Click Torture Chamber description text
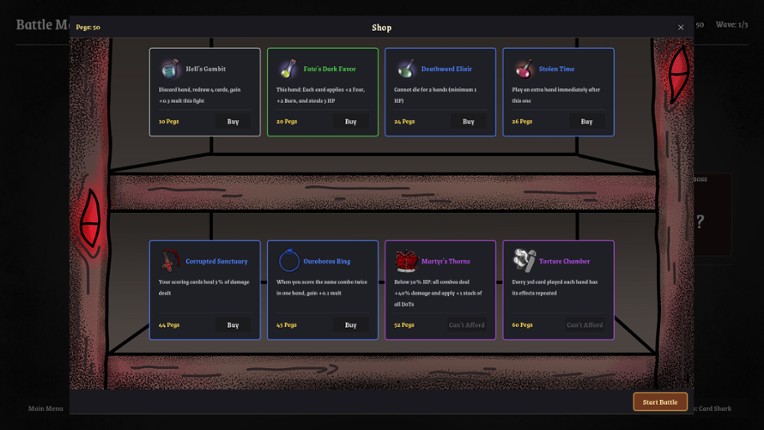764x430 pixels. (x=555, y=287)
